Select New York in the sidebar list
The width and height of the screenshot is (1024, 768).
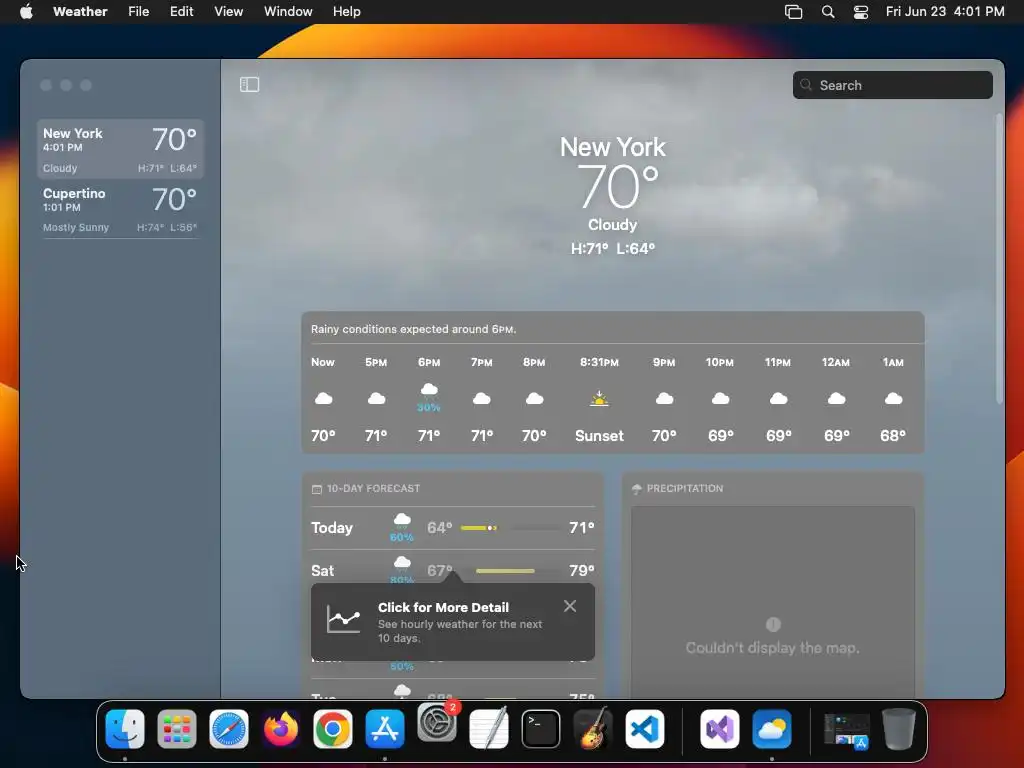pyautogui.click(x=120, y=149)
